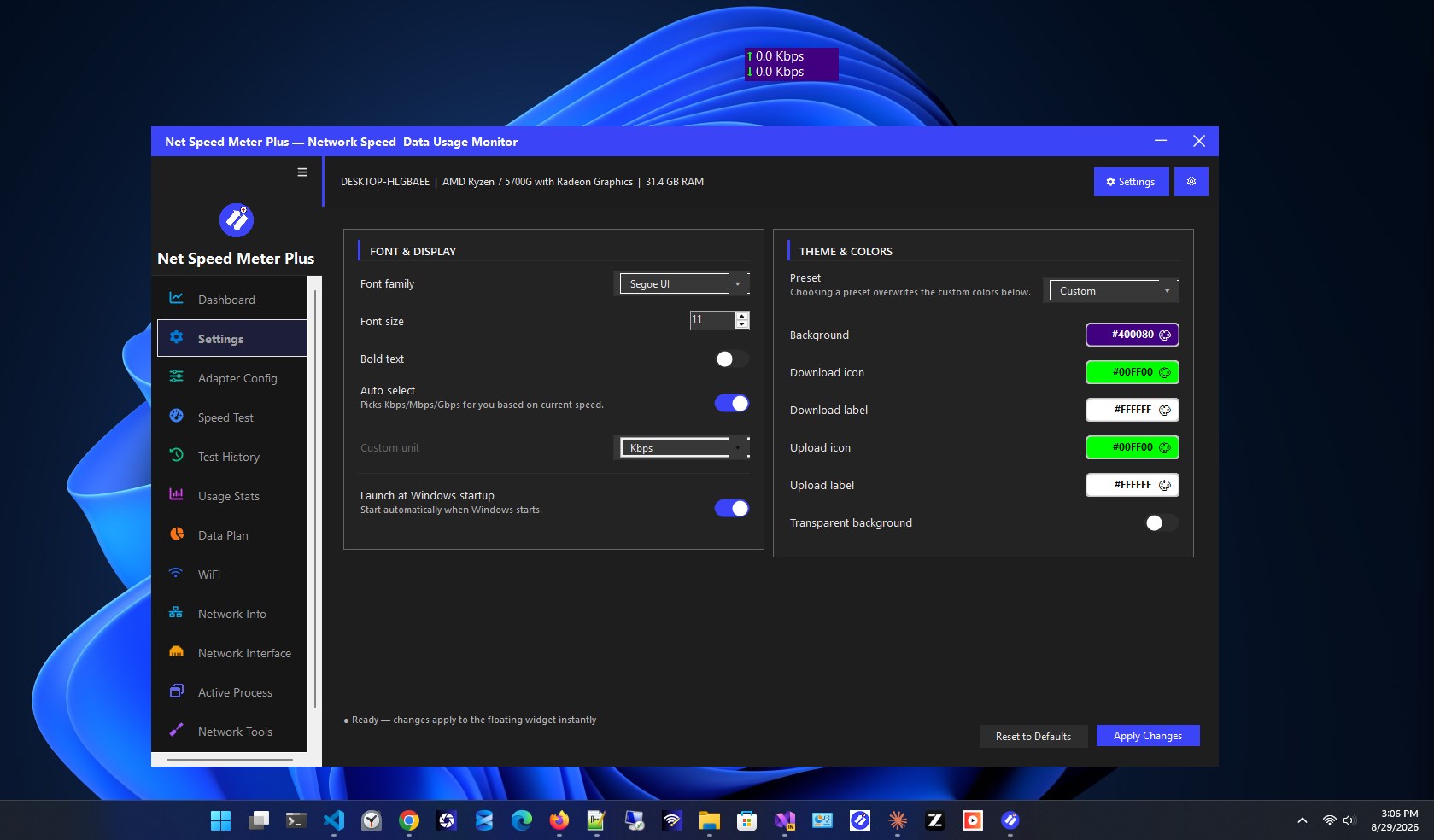Open the Custom unit Kbps dropdown
Screen dimensions: 1434x840
[x=684, y=448]
